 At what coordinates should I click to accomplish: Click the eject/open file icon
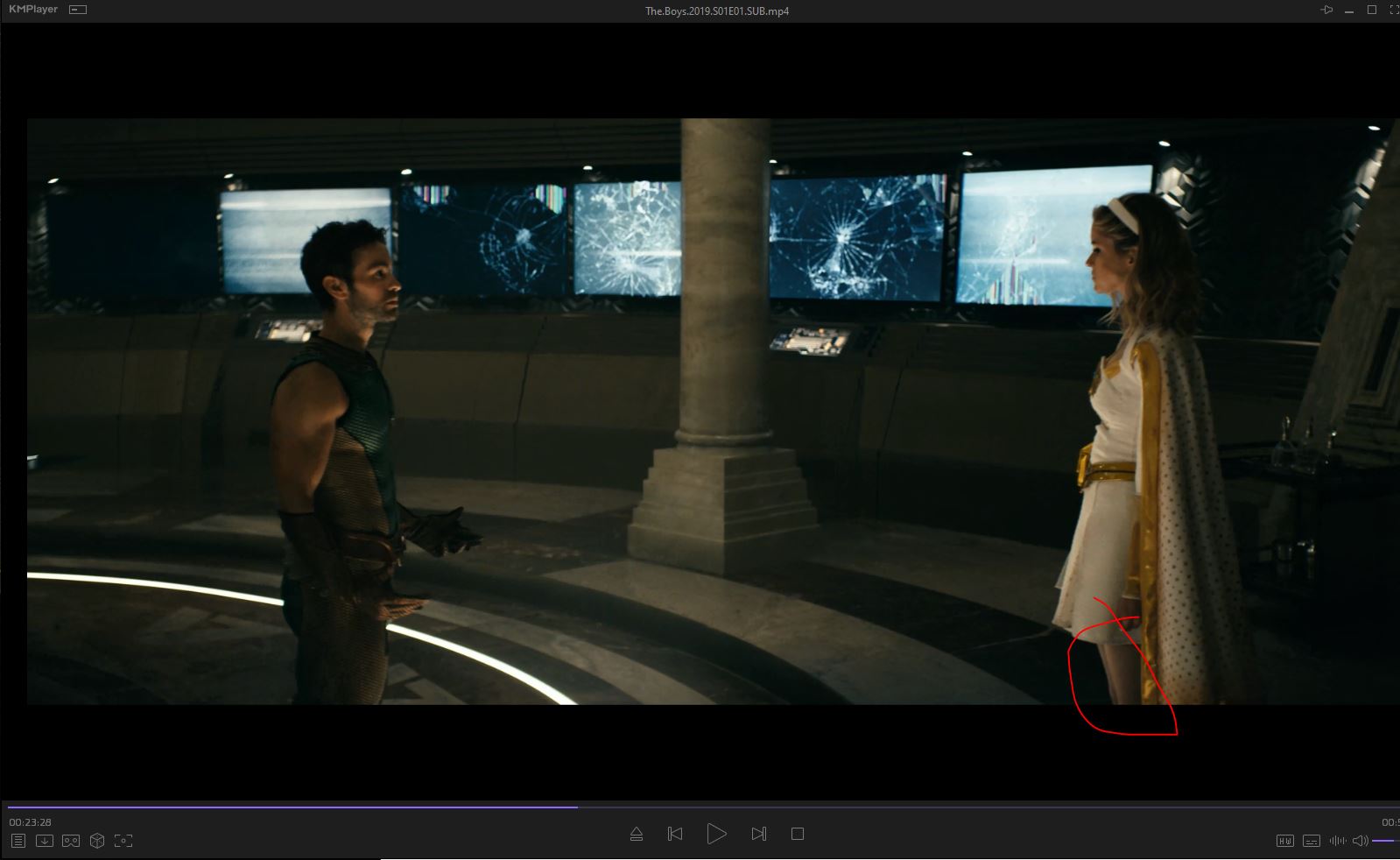point(637,834)
